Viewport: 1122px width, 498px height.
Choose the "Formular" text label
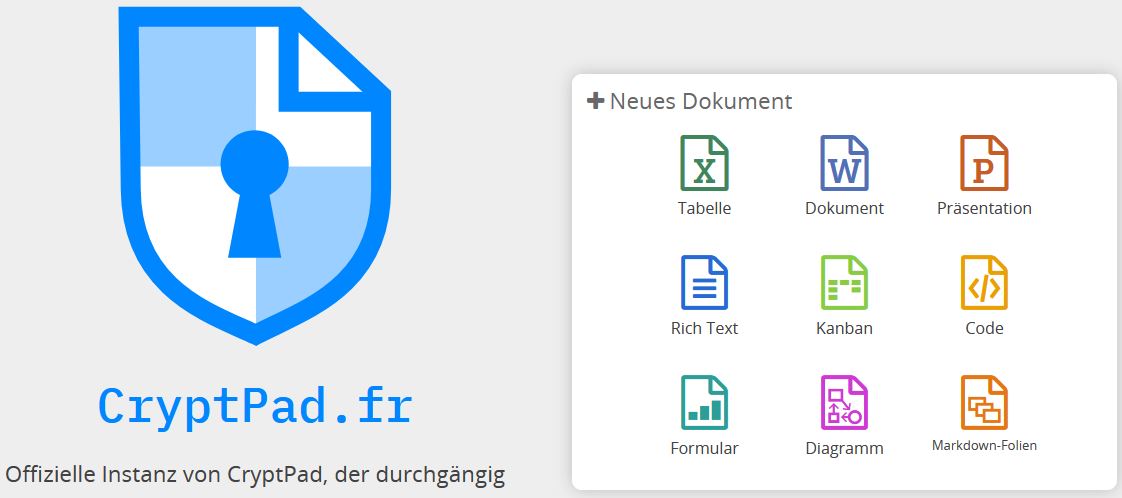(x=704, y=448)
